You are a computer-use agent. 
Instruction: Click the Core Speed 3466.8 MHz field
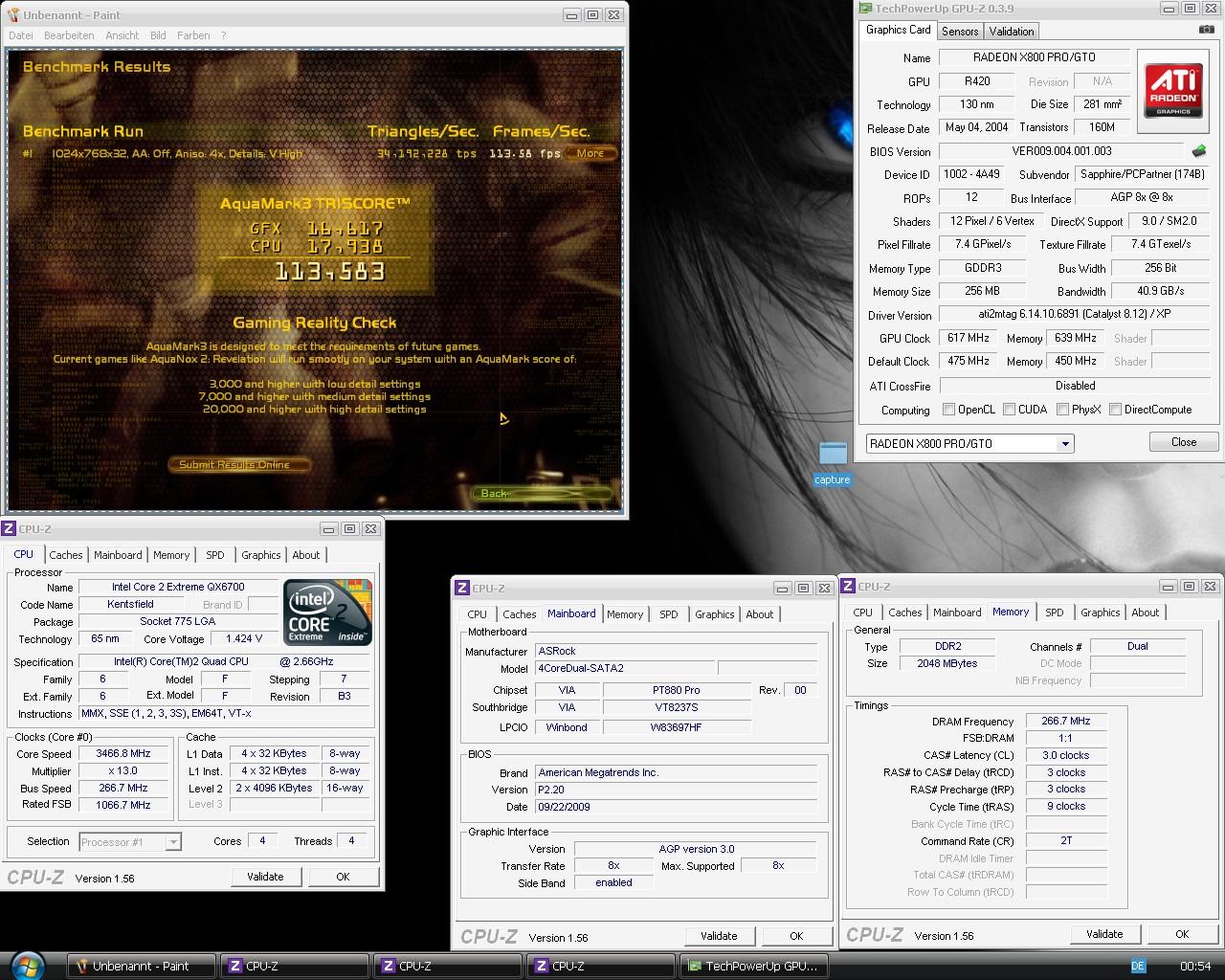coord(122,754)
